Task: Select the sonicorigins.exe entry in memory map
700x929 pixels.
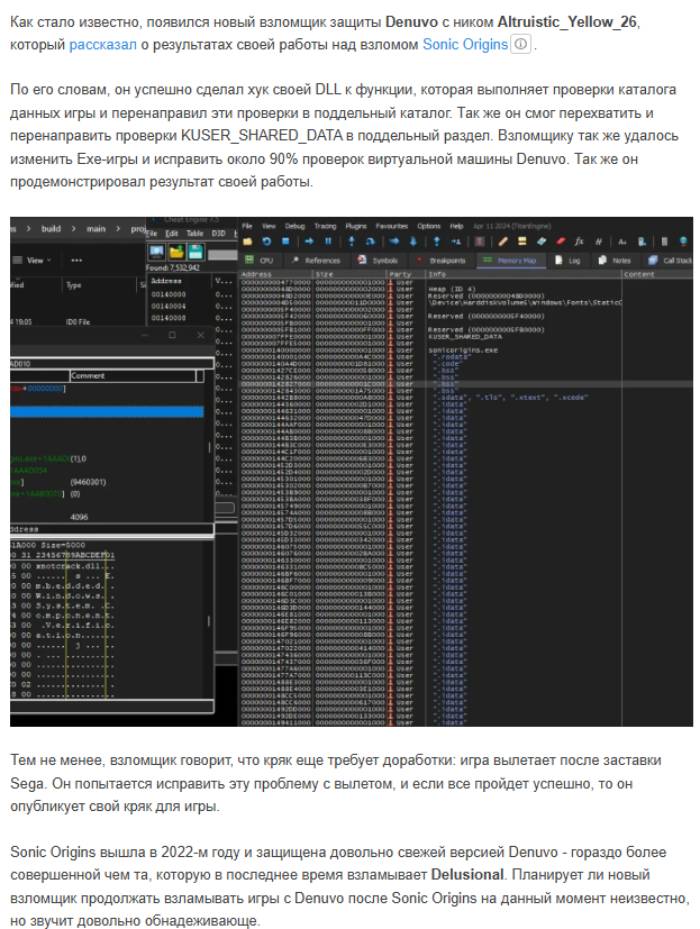Action: tap(466, 350)
